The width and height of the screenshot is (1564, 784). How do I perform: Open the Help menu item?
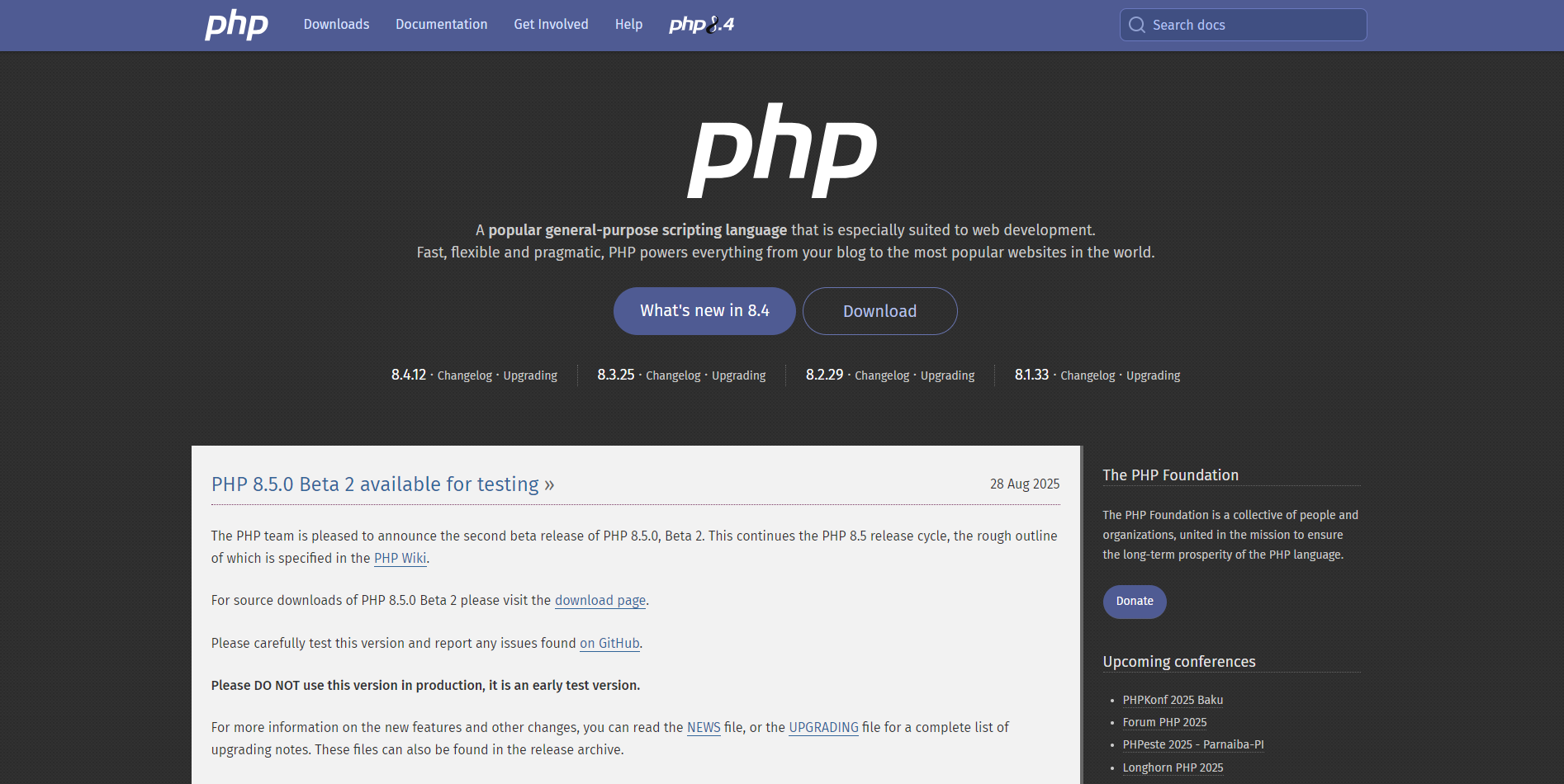(x=628, y=24)
